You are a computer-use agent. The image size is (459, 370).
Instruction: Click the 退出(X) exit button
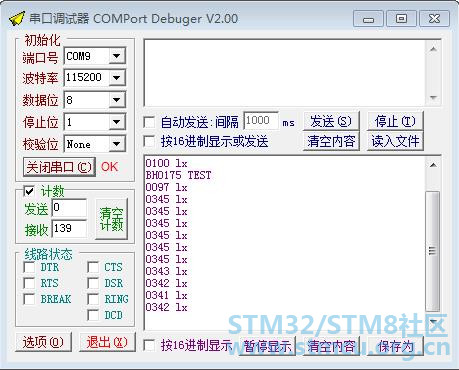click(107, 342)
